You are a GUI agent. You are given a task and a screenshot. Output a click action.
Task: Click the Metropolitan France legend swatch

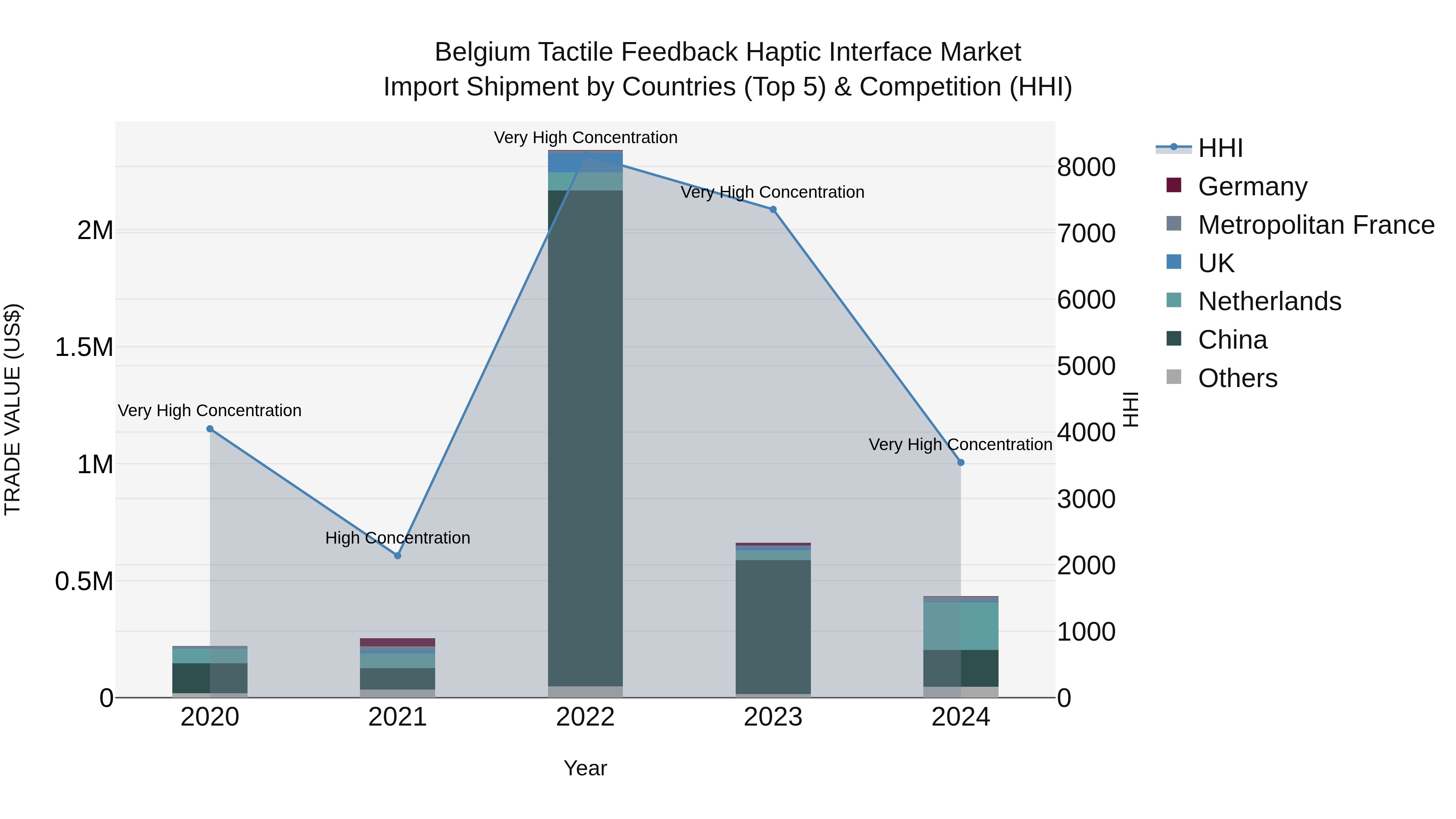pyautogui.click(x=1173, y=223)
